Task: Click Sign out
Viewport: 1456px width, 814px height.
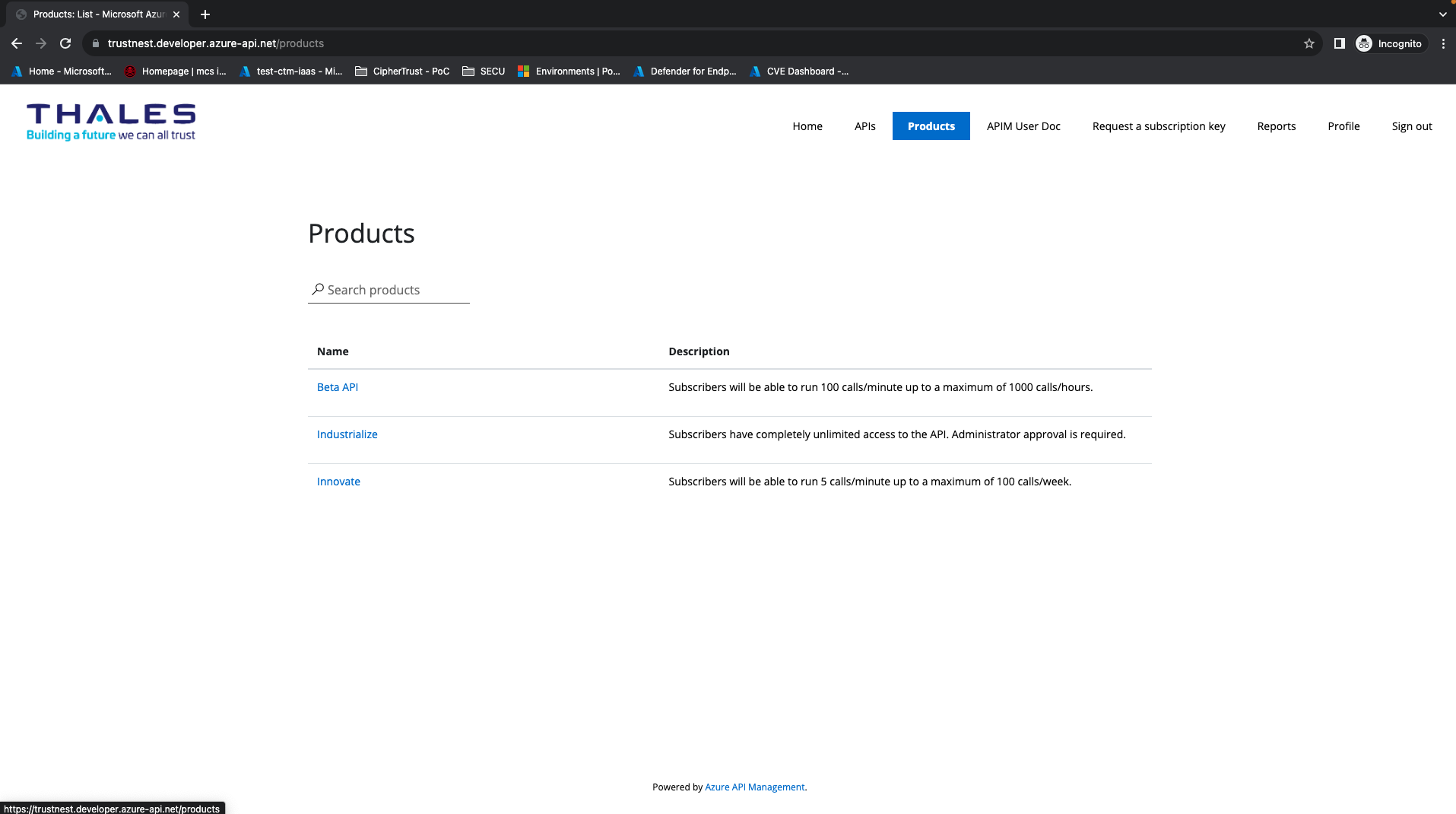Action: pos(1412,126)
